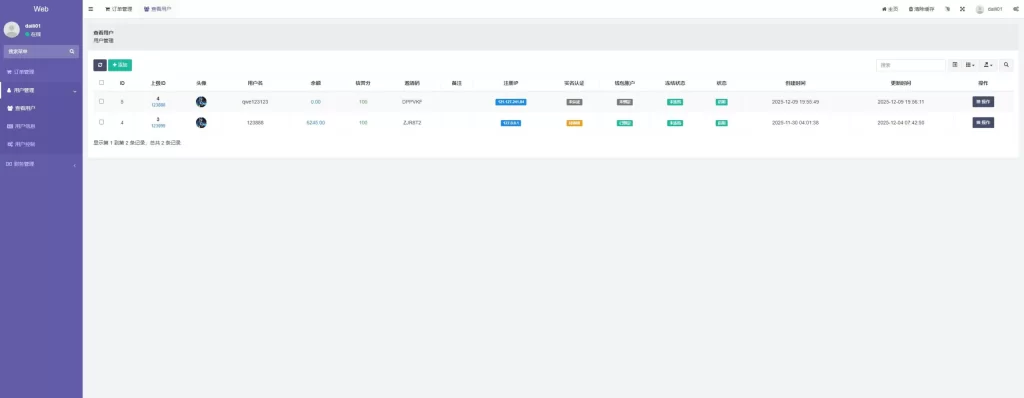Click the home icon in top bar
Screen dimensions: 1024x398
884,9
